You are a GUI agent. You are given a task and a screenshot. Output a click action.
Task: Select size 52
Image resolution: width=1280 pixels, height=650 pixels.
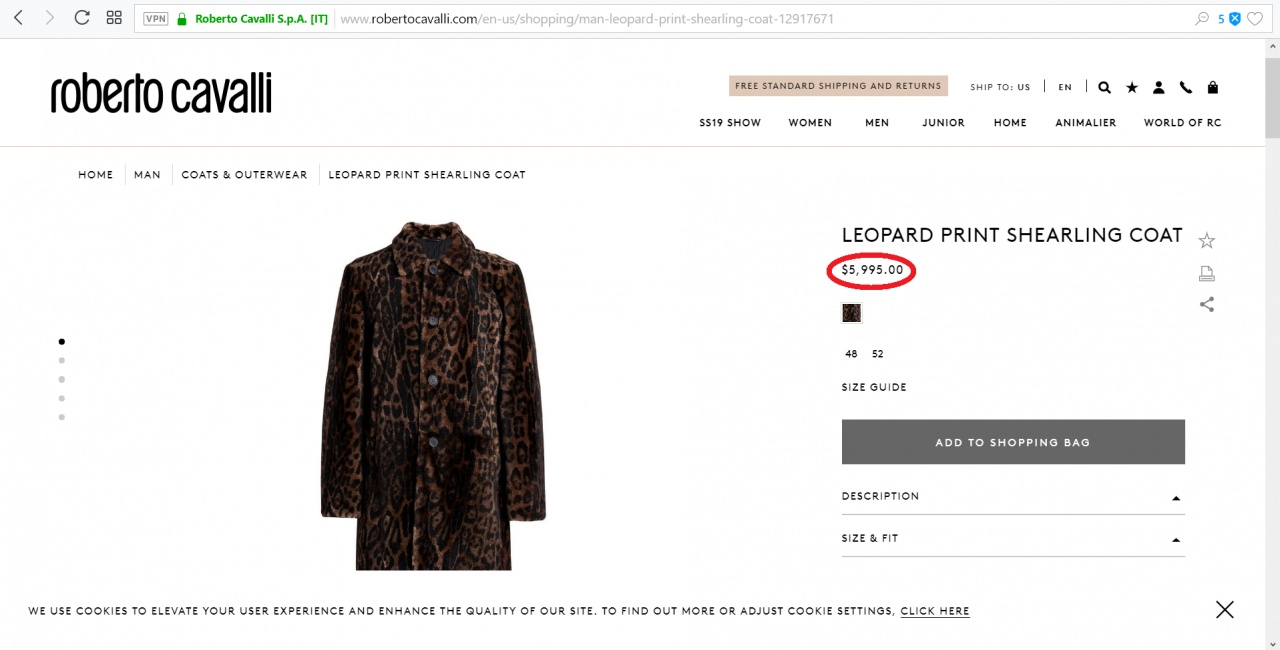coord(878,354)
